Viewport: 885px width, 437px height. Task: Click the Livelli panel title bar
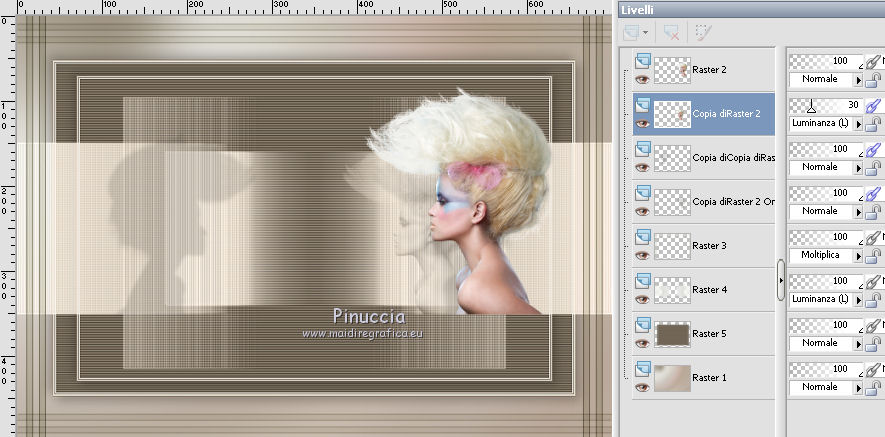pos(751,9)
